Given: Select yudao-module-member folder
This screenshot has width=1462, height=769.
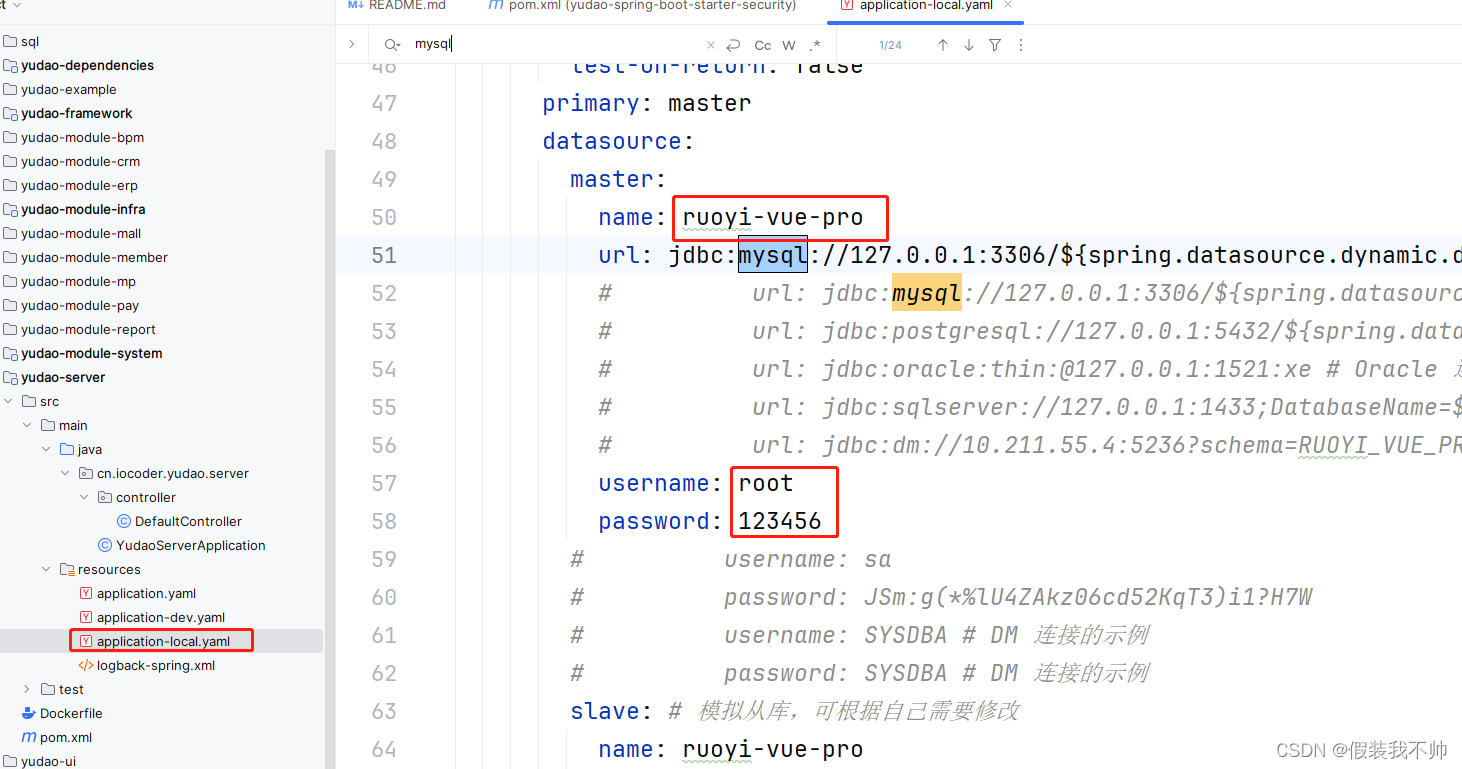Looking at the screenshot, I should click(x=94, y=257).
